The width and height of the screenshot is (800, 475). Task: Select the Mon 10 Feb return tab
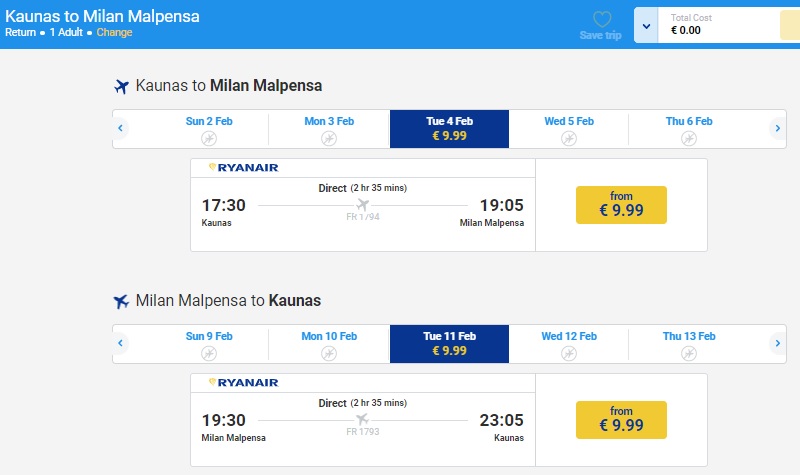(329, 344)
